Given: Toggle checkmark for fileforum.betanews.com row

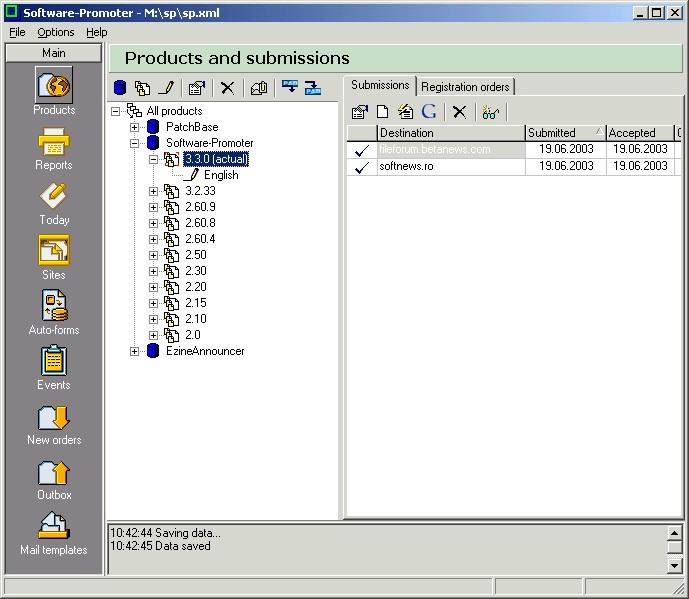Looking at the screenshot, I should (x=362, y=150).
